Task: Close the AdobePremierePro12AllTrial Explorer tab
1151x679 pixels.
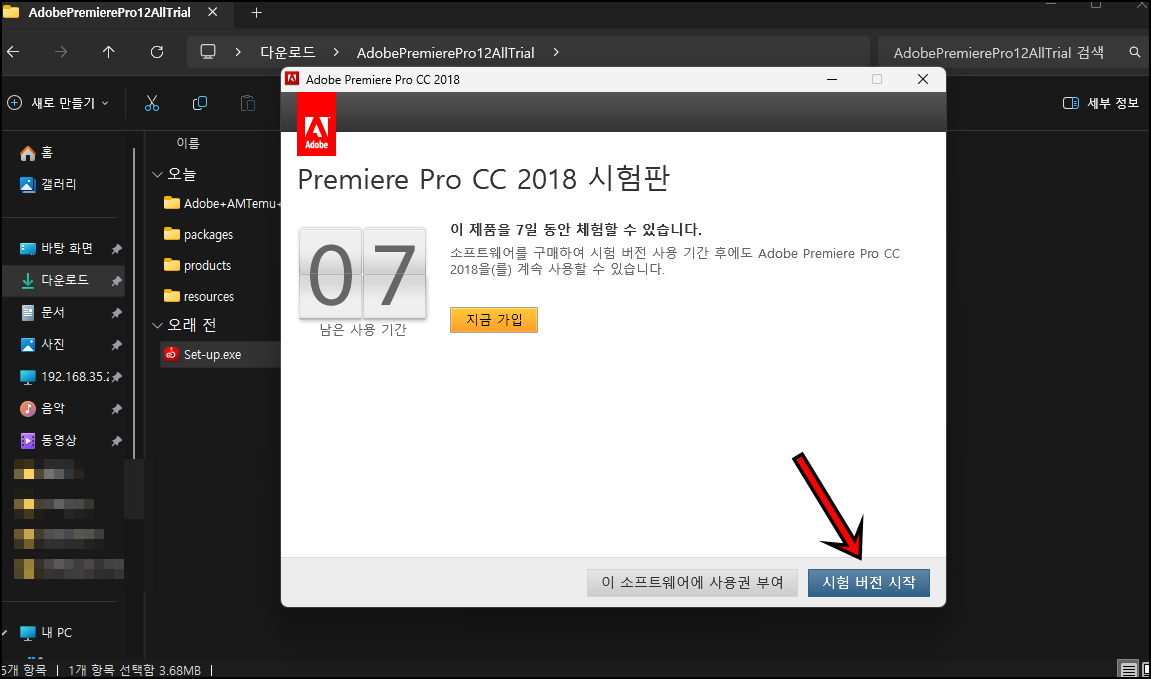Action: pos(212,12)
